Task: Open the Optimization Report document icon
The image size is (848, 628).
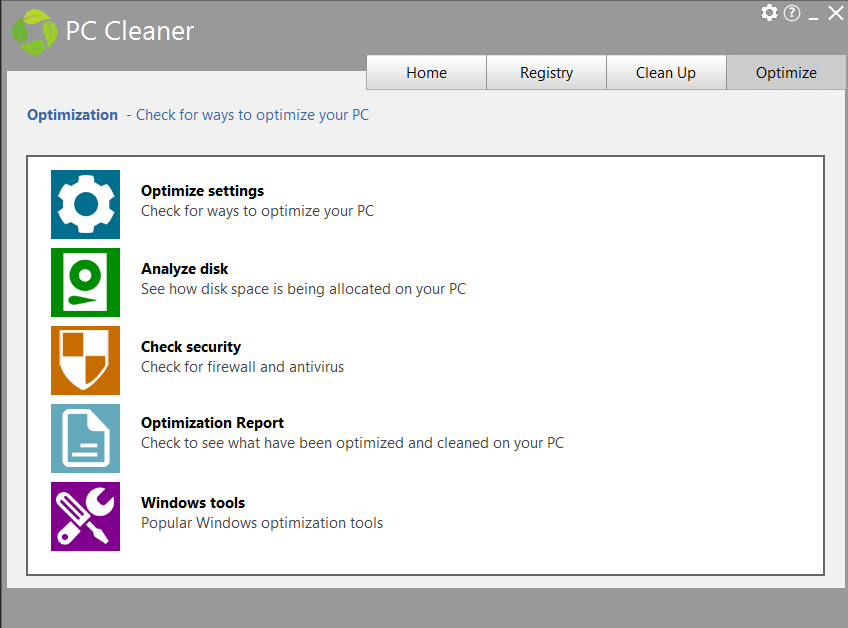Action: [85, 439]
